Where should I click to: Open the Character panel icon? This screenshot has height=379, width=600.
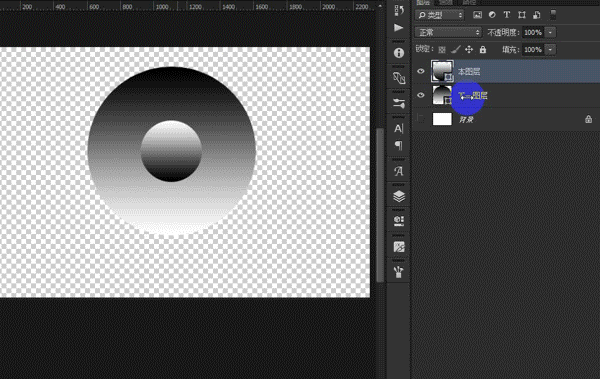399,129
